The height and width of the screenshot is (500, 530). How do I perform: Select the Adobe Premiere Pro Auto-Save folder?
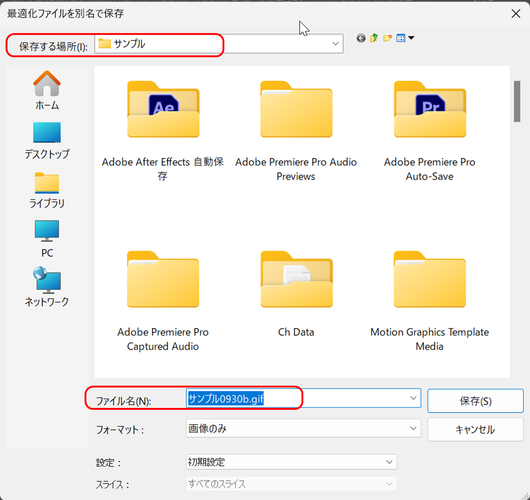coord(430,131)
